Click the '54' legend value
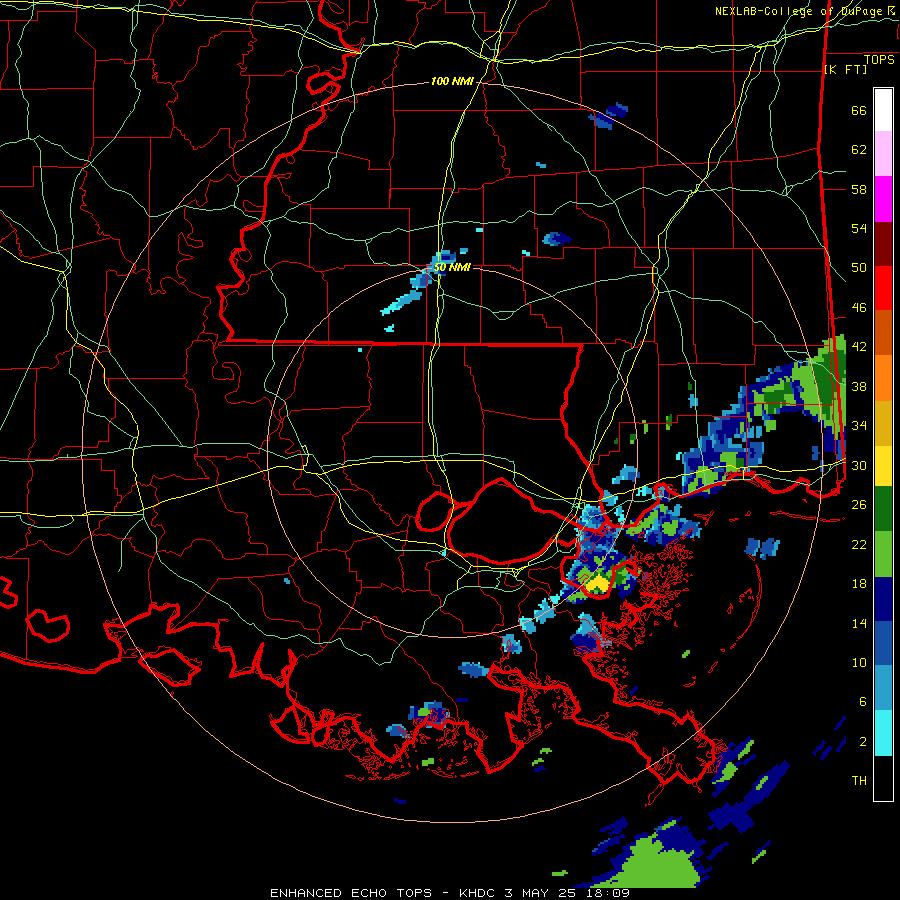 [x=859, y=228]
